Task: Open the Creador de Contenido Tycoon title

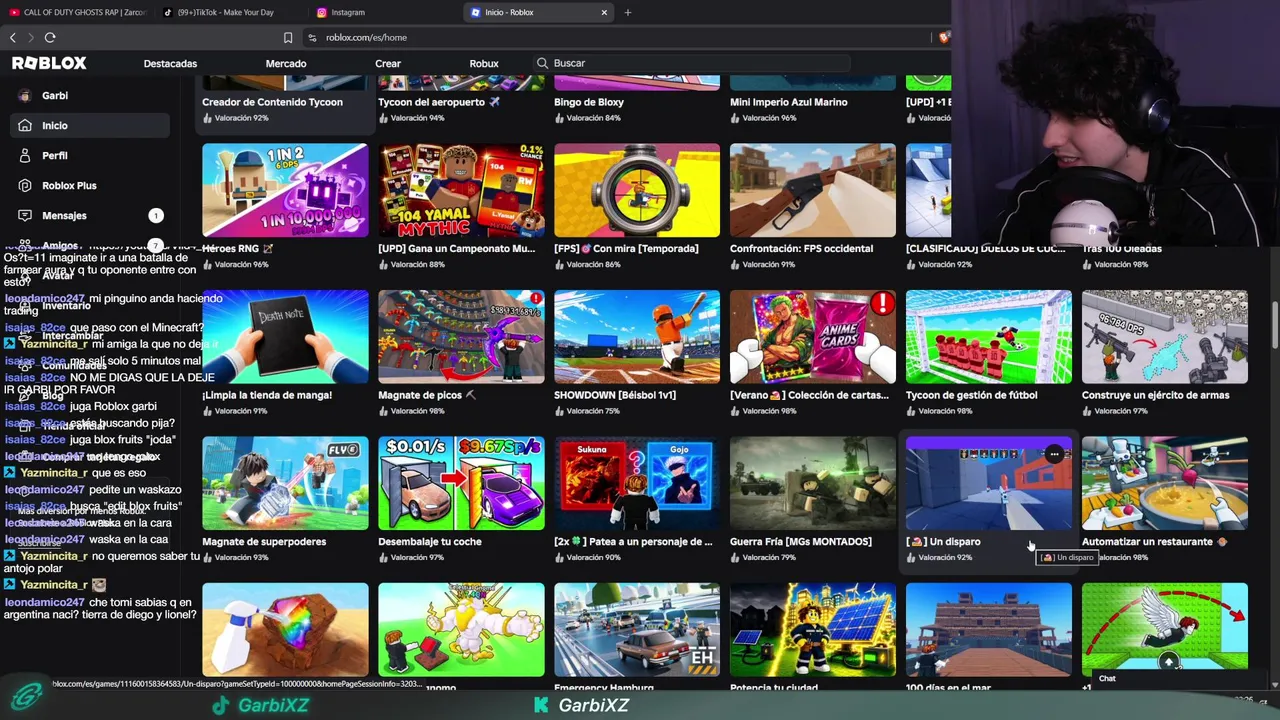Action: (x=272, y=102)
